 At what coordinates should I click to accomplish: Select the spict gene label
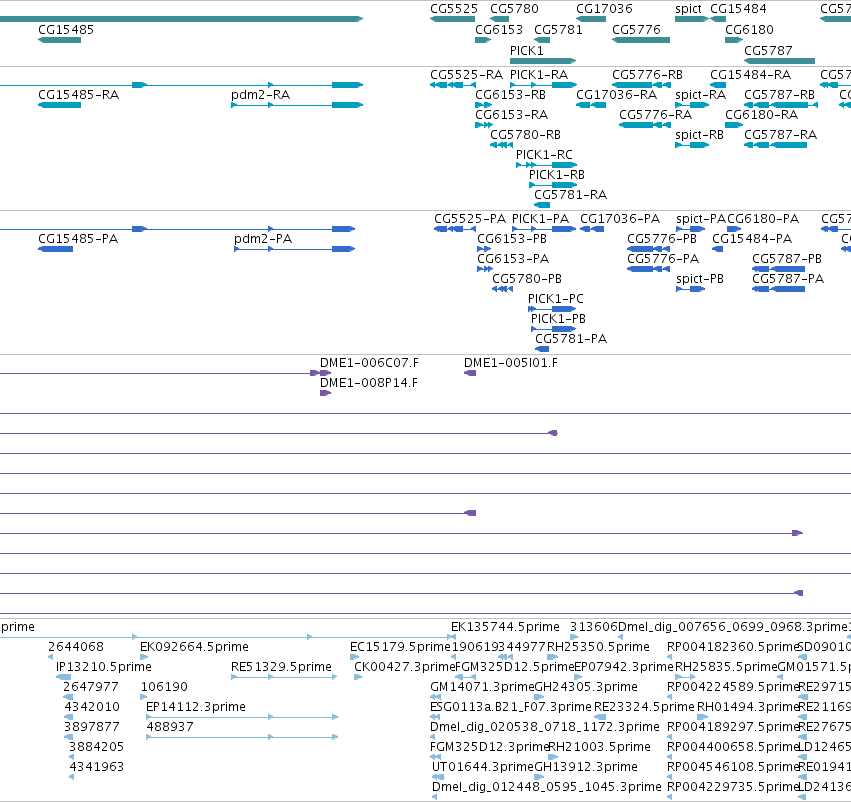tap(688, 9)
